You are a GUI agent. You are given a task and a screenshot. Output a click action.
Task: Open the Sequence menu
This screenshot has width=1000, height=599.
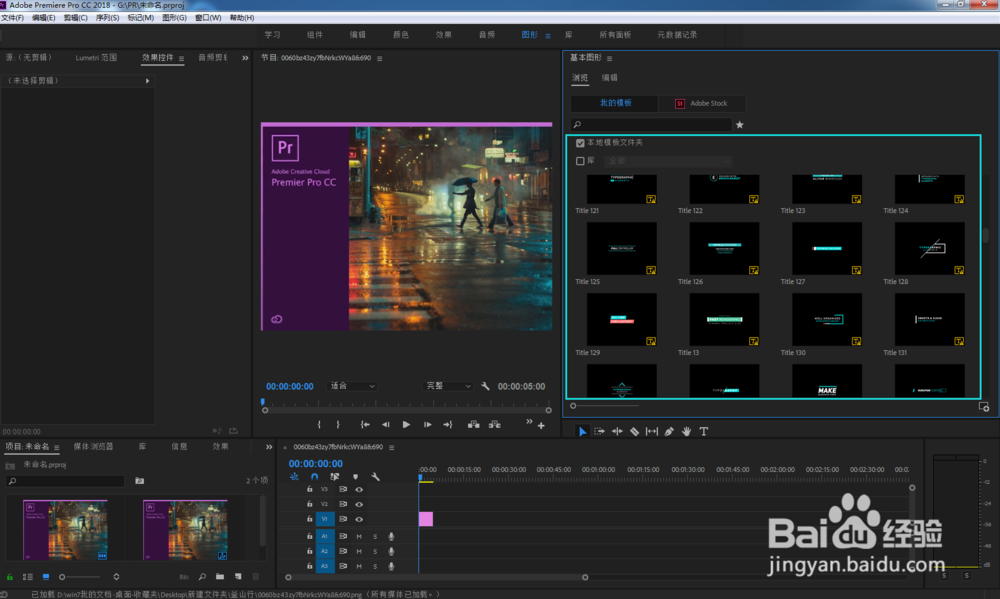[107, 18]
